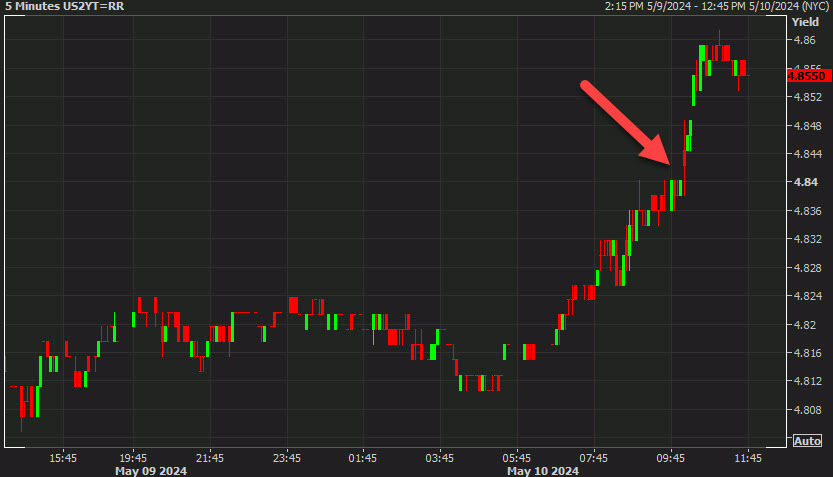Click the 'Yield' axis label
This screenshot has width=833, height=477.
click(x=805, y=22)
